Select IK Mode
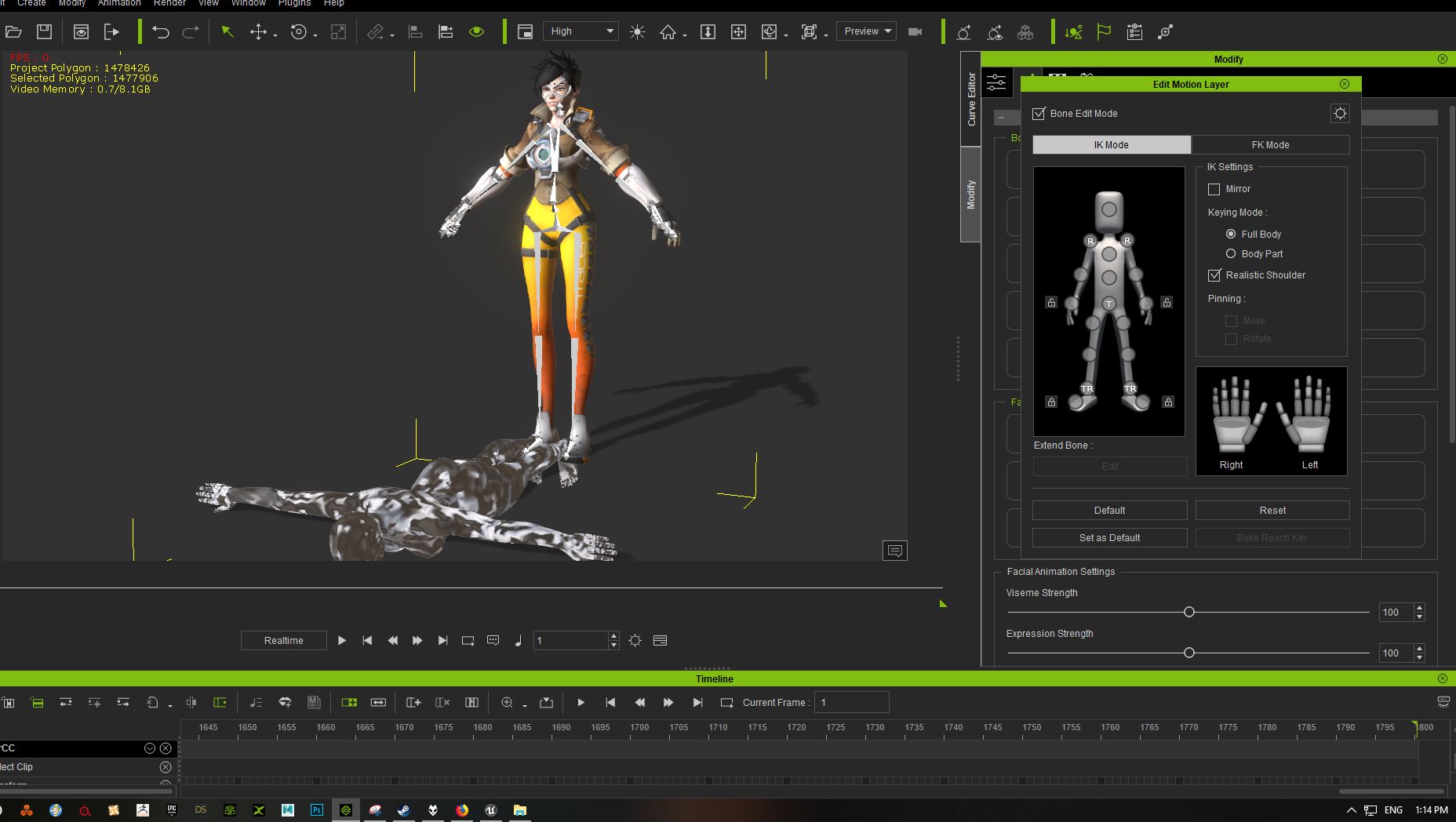Viewport: 1456px width, 822px height. 1111,145
